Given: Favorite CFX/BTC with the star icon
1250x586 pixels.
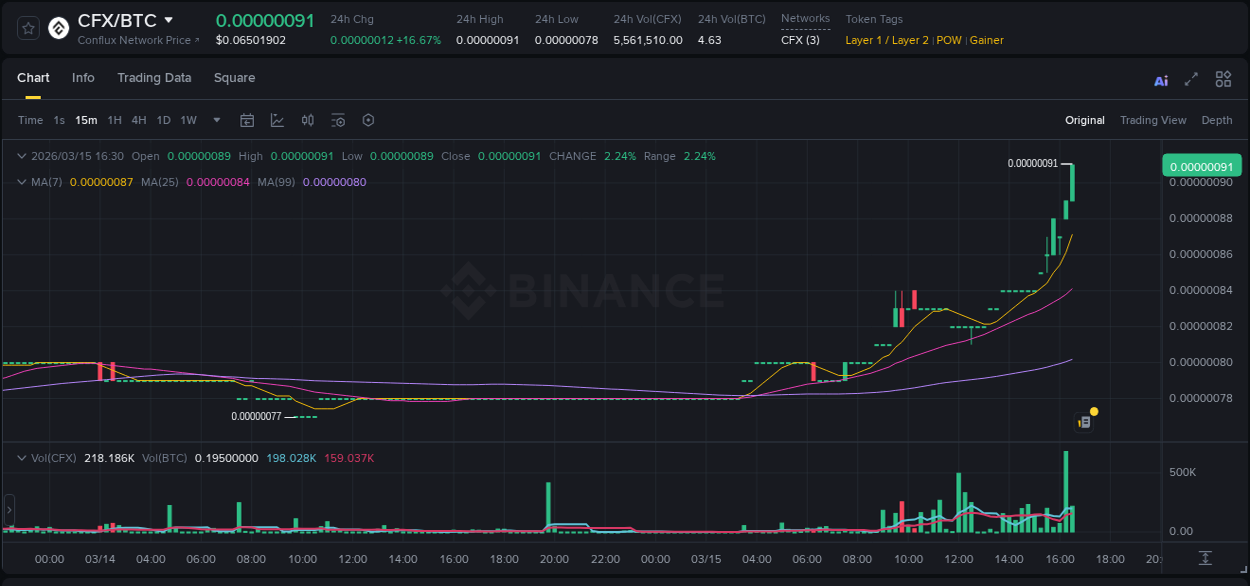Looking at the screenshot, I should click(x=27, y=28).
